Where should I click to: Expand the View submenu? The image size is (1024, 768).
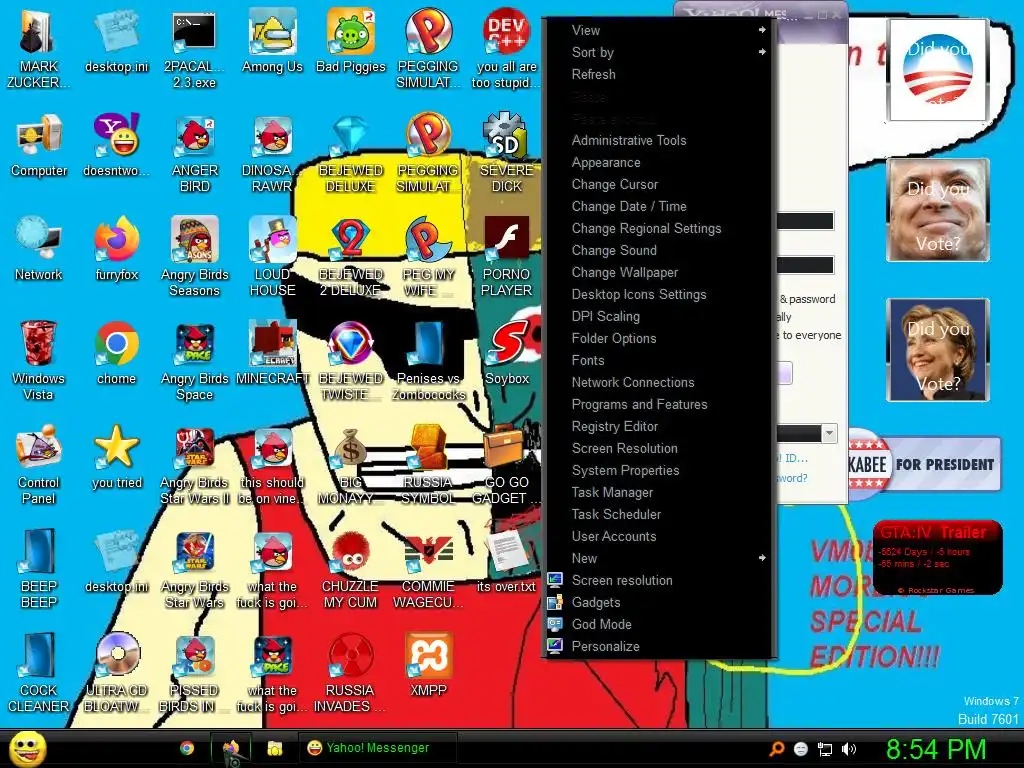[658, 30]
